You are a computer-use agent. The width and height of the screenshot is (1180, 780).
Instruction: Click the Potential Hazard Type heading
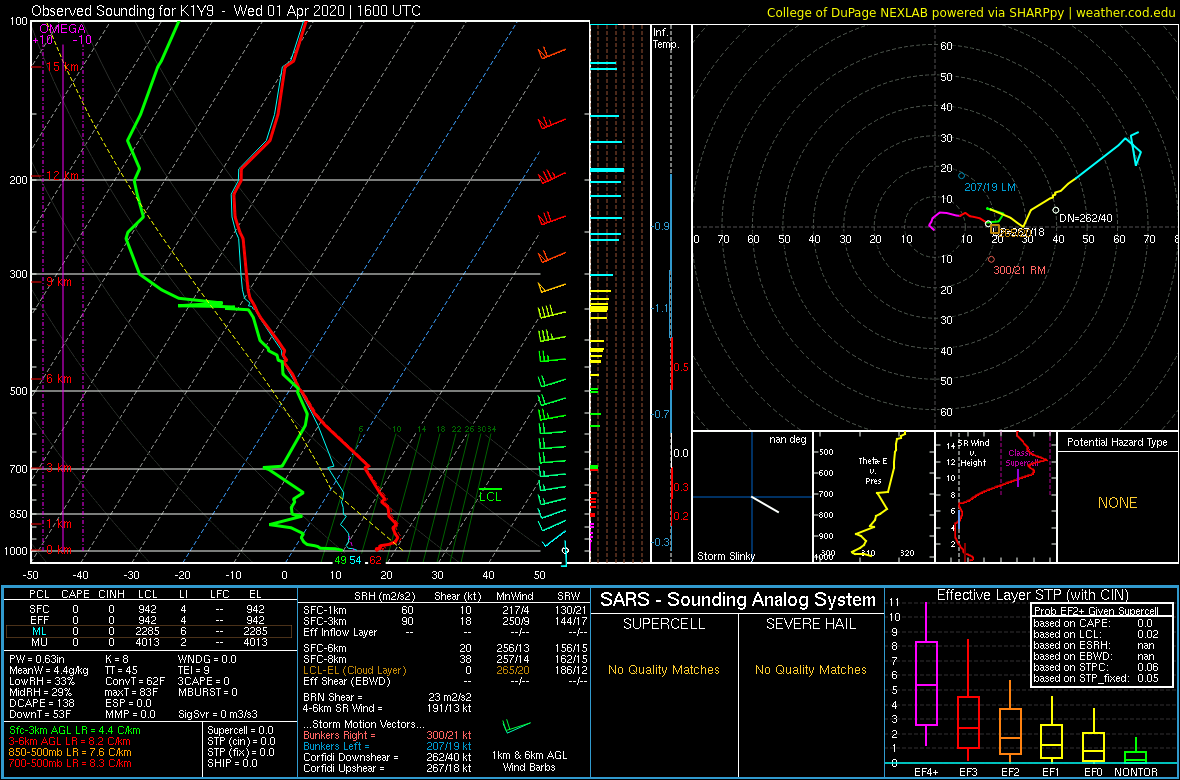point(1116,442)
